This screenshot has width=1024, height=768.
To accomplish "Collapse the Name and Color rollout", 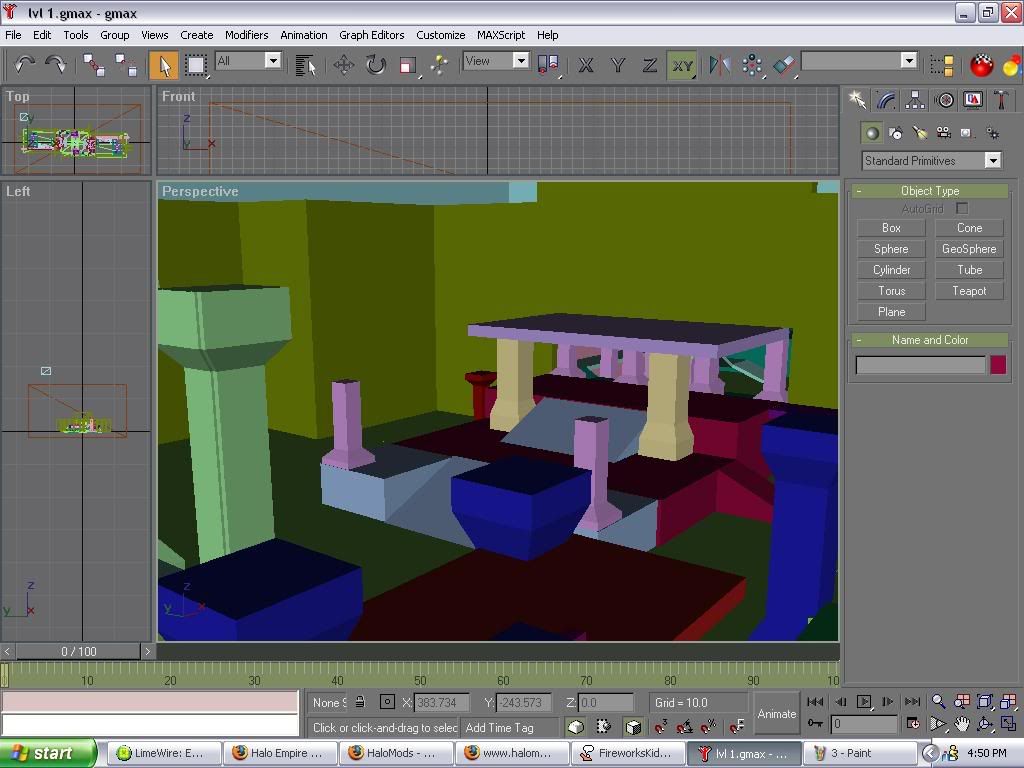I will [x=930, y=340].
